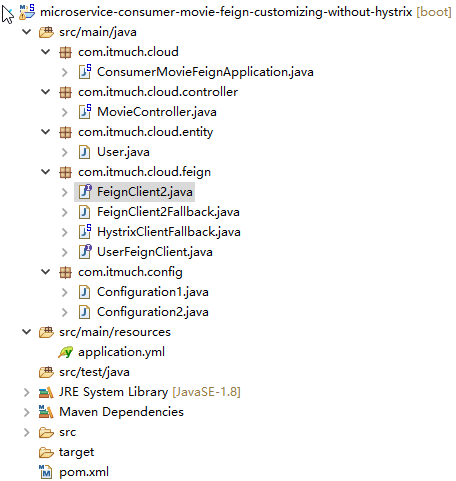Click the FeignClient2Fallback.java file icon
This screenshot has width=456, height=481.
[x=84, y=212]
